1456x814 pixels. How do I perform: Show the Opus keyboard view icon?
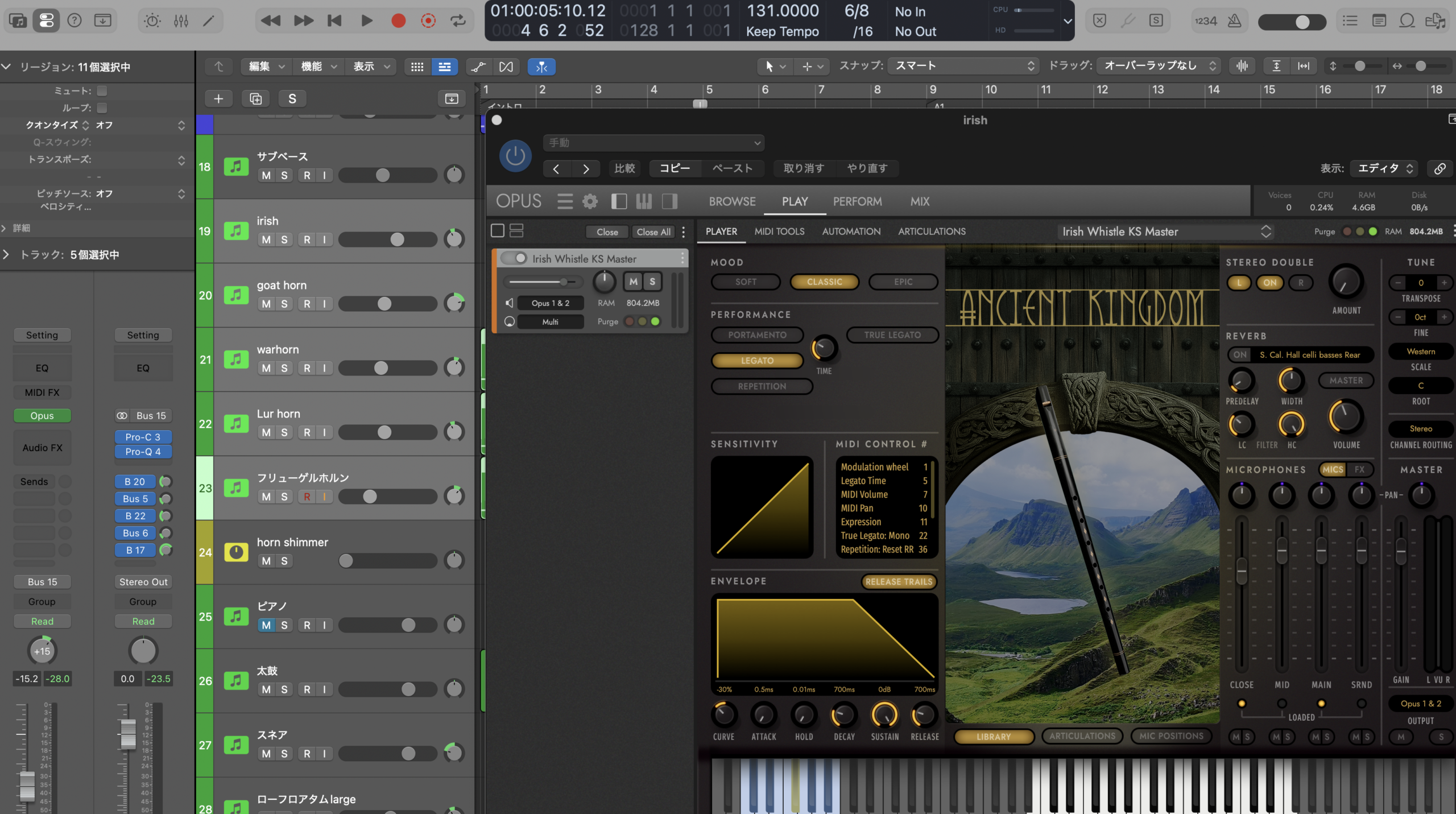[x=644, y=201]
